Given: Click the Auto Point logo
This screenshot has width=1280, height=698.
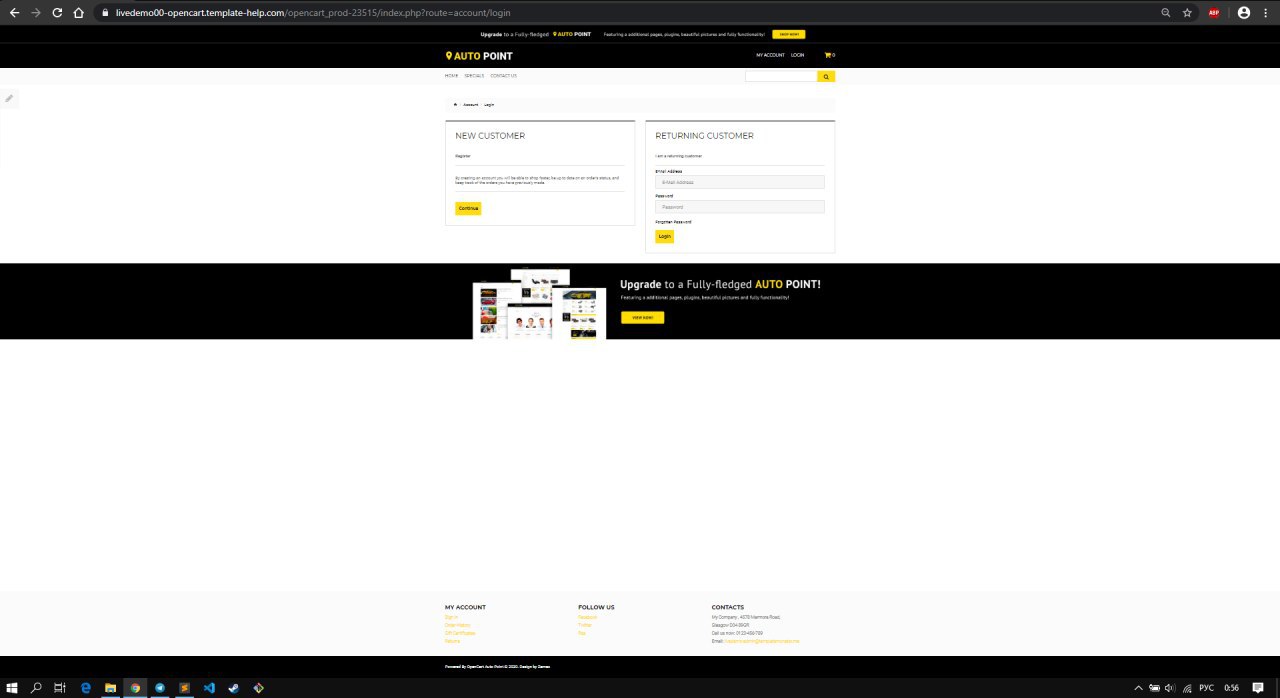Looking at the screenshot, I should click(x=479, y=56).
